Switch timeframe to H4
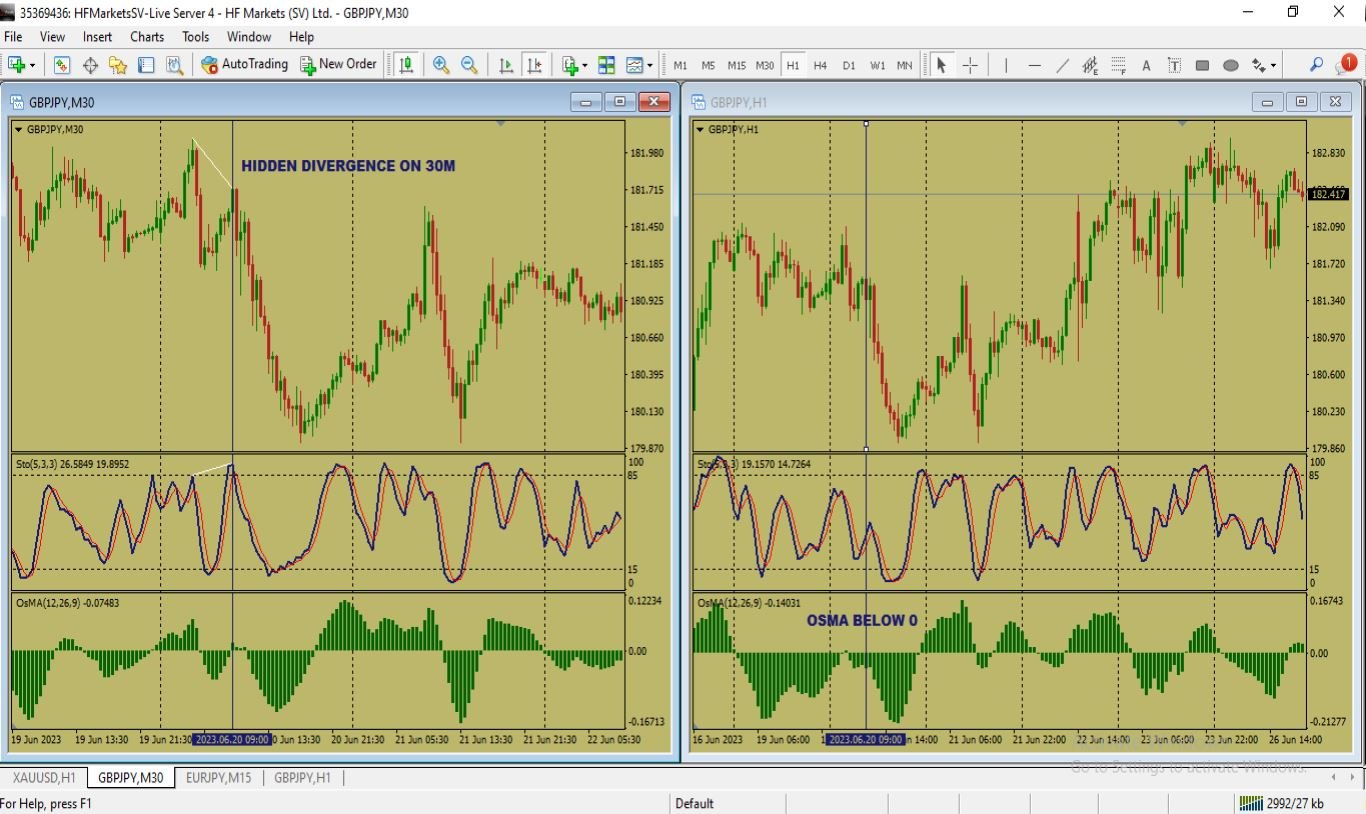Screen dimensions: 1366x814 [x=820, y=65]
